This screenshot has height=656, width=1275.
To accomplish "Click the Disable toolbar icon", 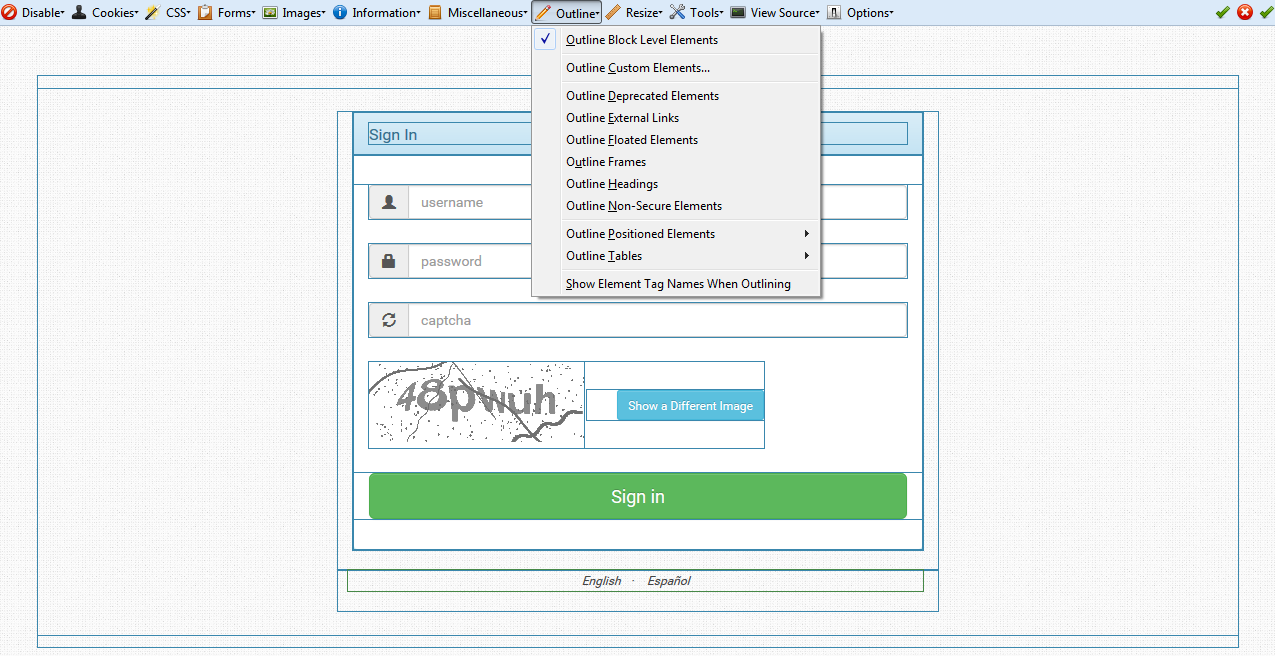I will coord(9,13).
